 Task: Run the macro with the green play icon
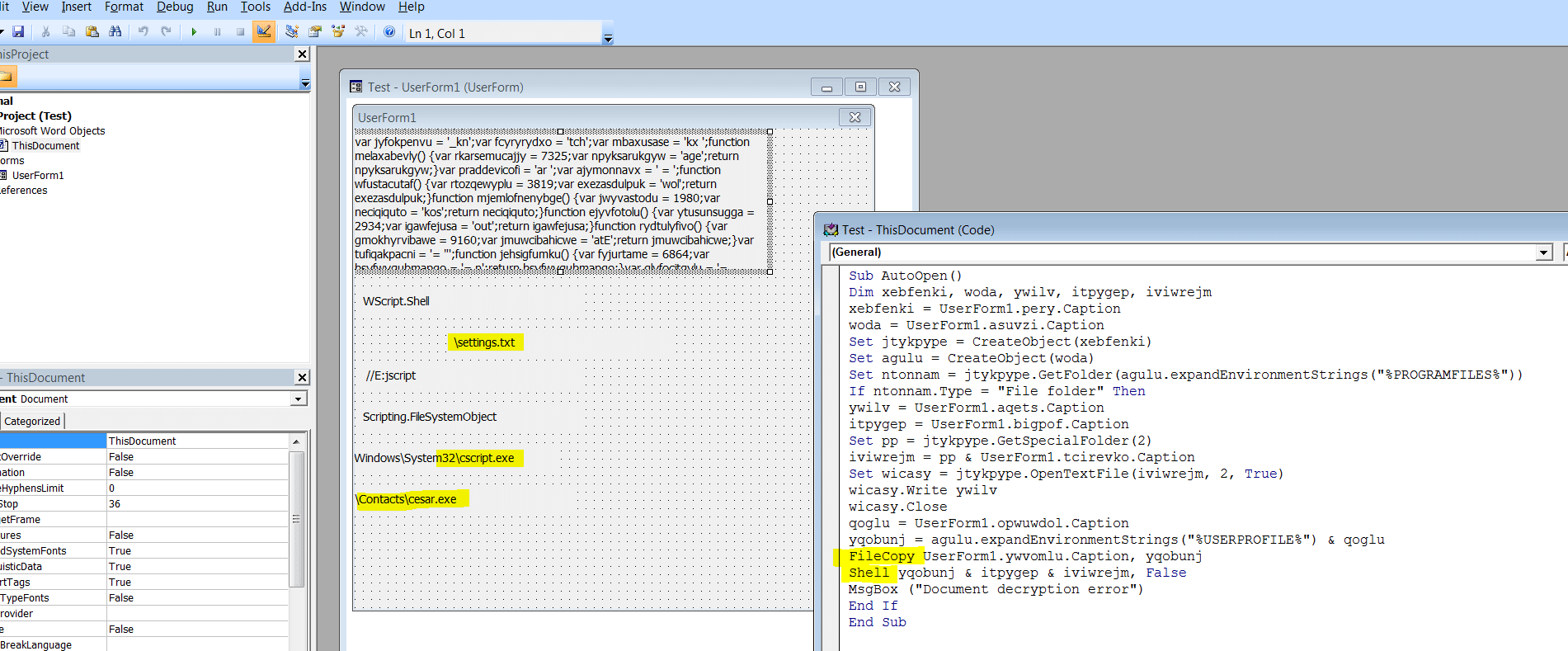click(194, 32)
